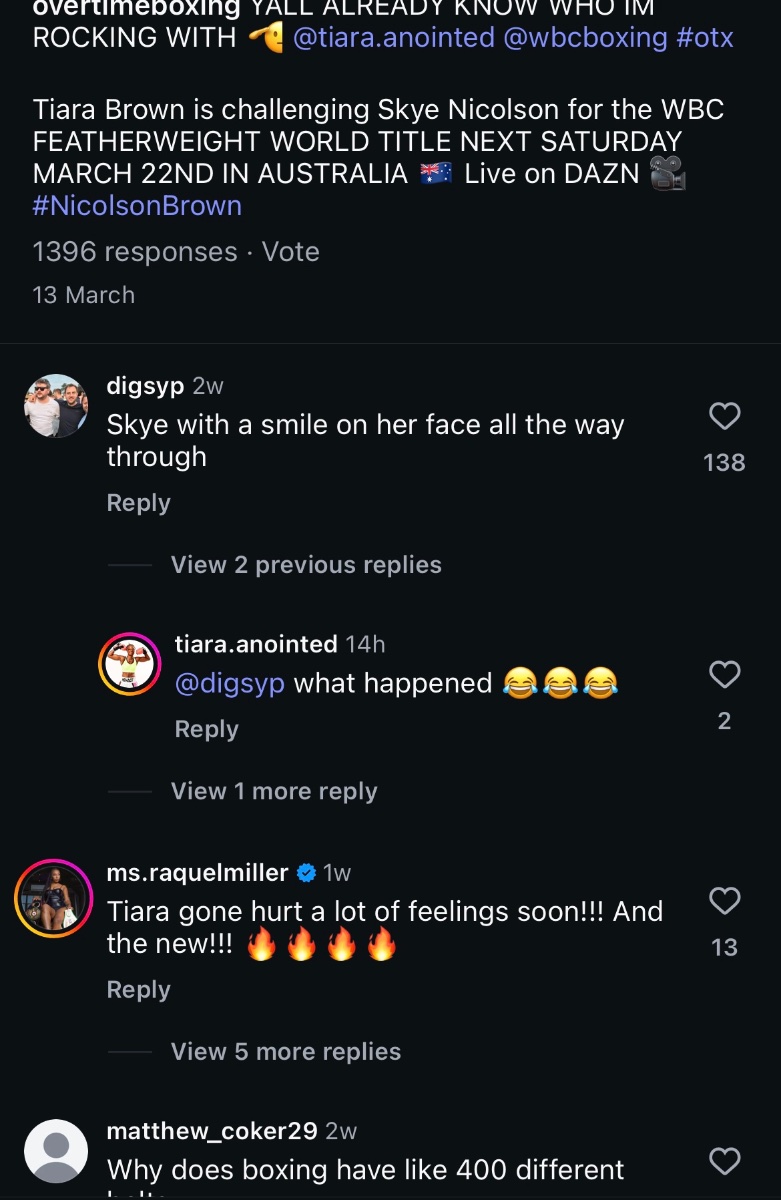Open the #NicolsonBrown hashtag
Screen dimensions: 781x1200
click(137, 206)
